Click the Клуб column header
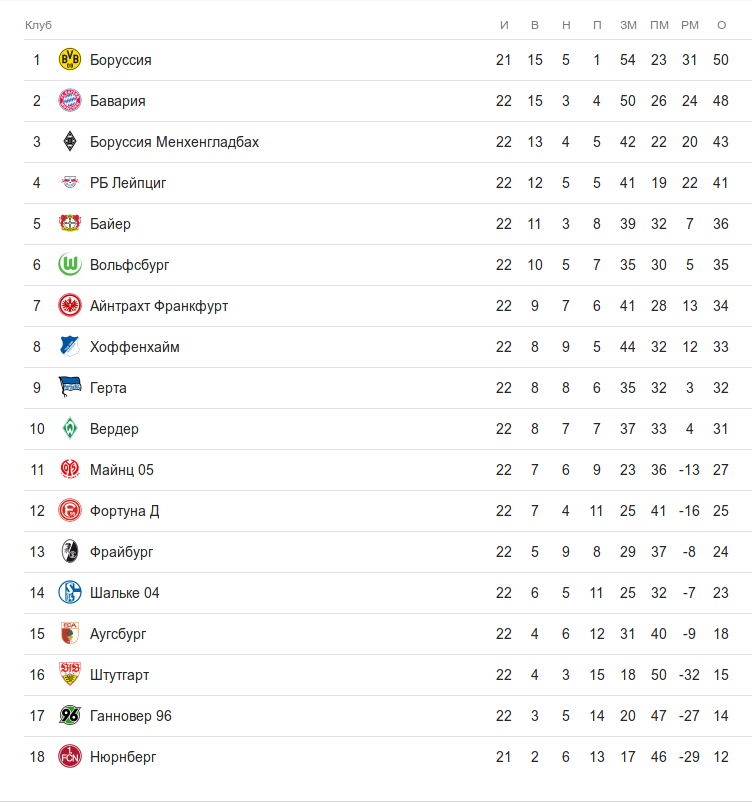The height and width of the screenshot is (802, 752). 38,25
